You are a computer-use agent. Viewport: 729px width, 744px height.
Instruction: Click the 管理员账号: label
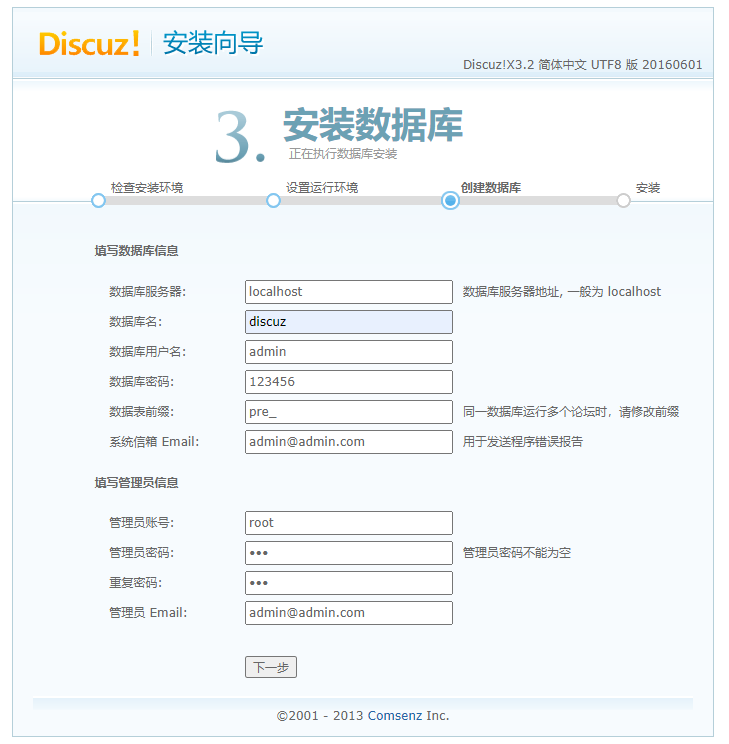(141, 523)
